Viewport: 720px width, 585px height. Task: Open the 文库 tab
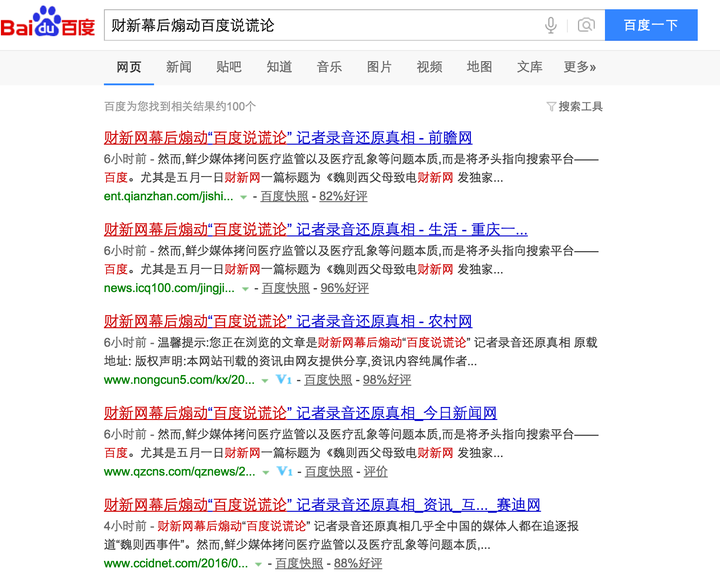[x=529, y=67]
